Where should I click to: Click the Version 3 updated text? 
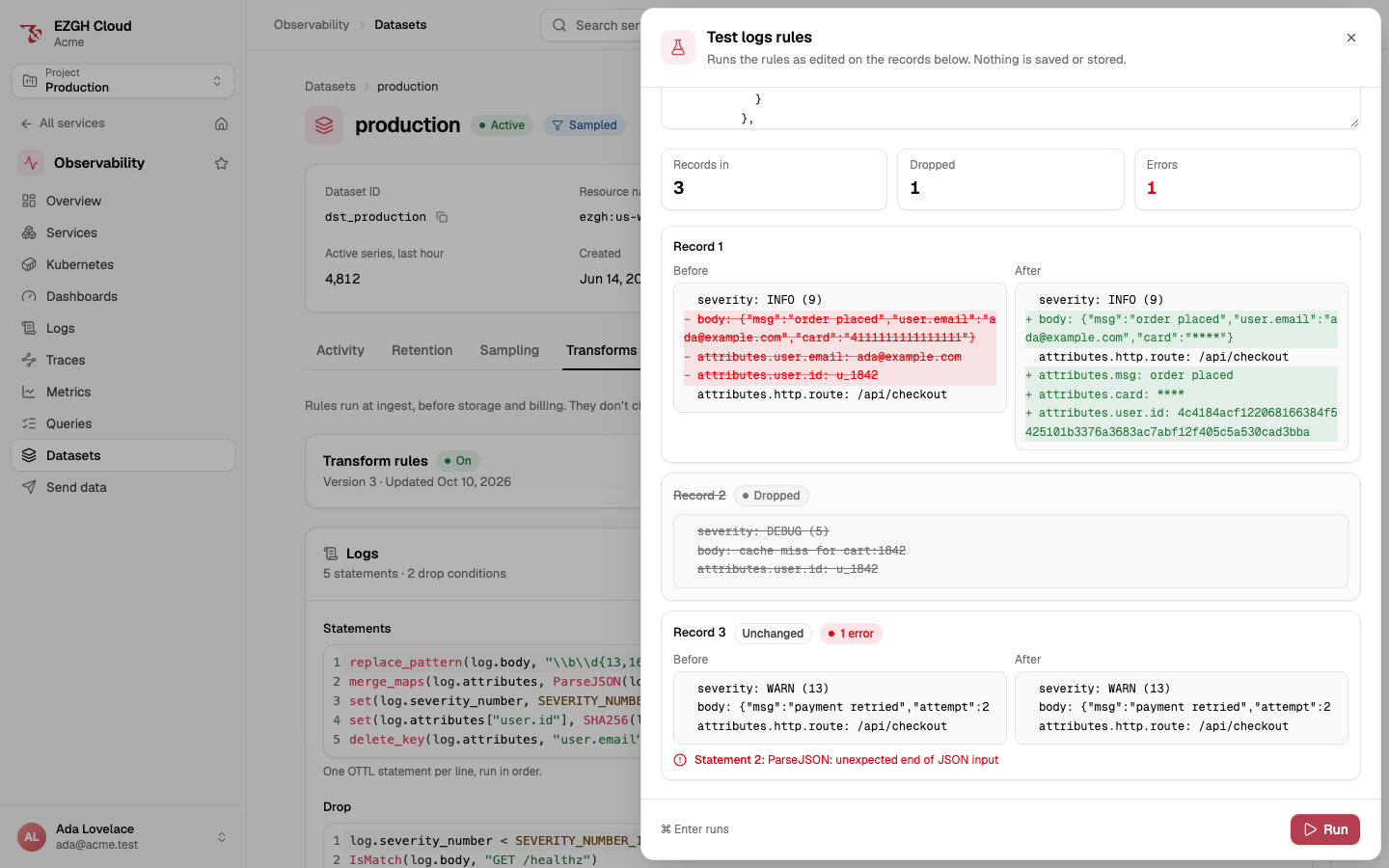click(417, 482)
